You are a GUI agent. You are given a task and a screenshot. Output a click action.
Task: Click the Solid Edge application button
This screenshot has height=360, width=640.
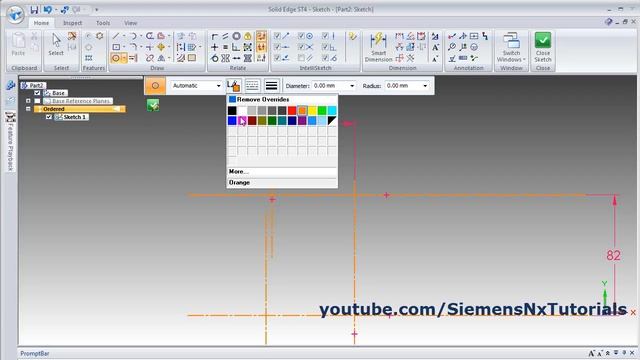pos(16,14)
